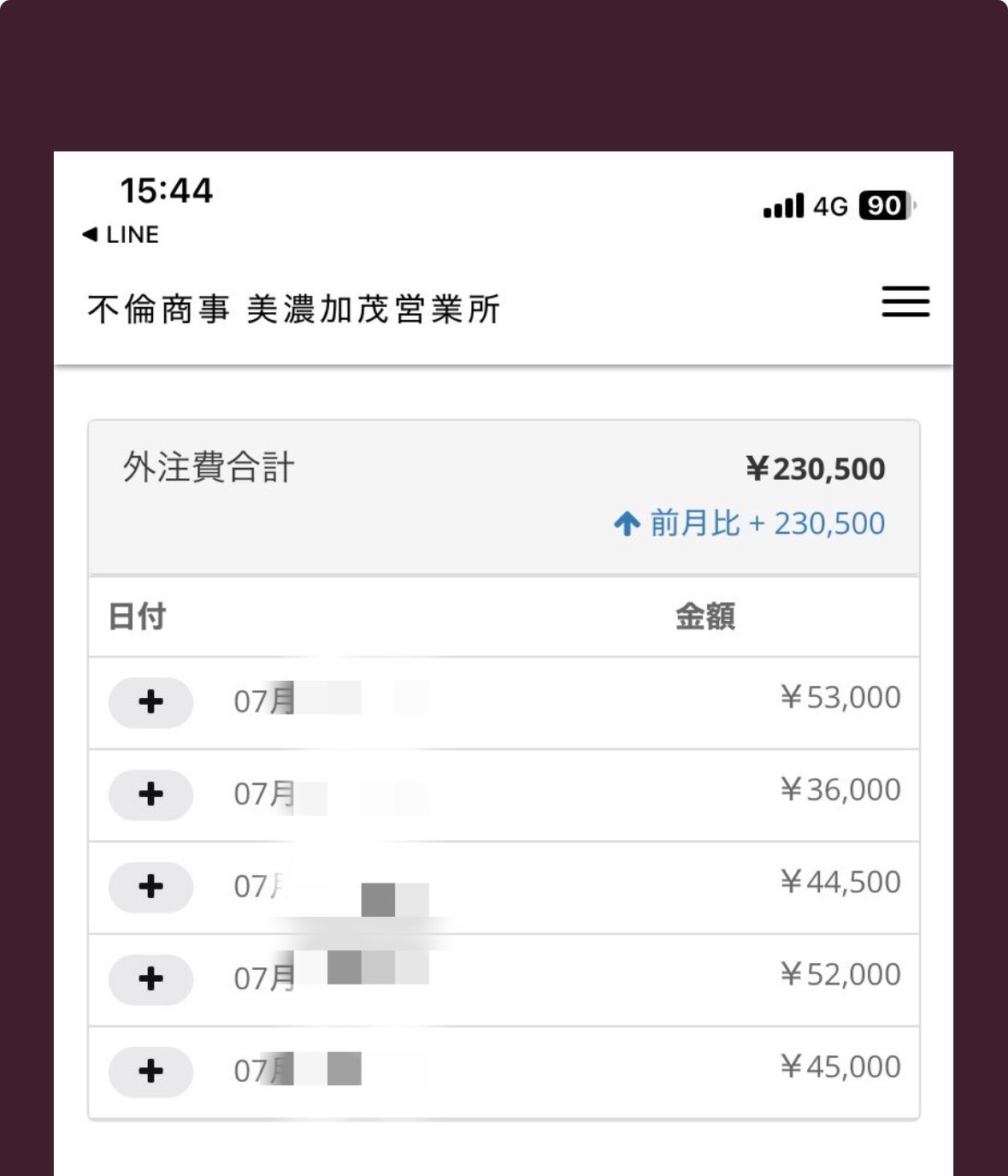Tap the battery level indicator
The width and height of the screenshot is (1008, 1176).
point(886,206)
